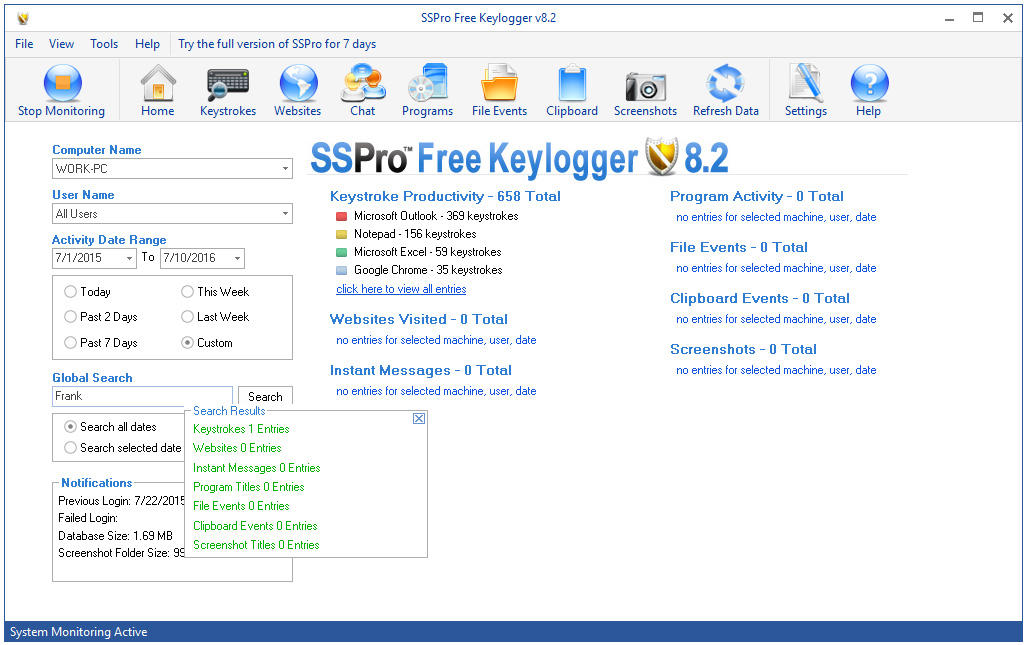Choose the Last Week radio button
The width and height of the screenshot is (1028, 645).
[x=188, y=317]
